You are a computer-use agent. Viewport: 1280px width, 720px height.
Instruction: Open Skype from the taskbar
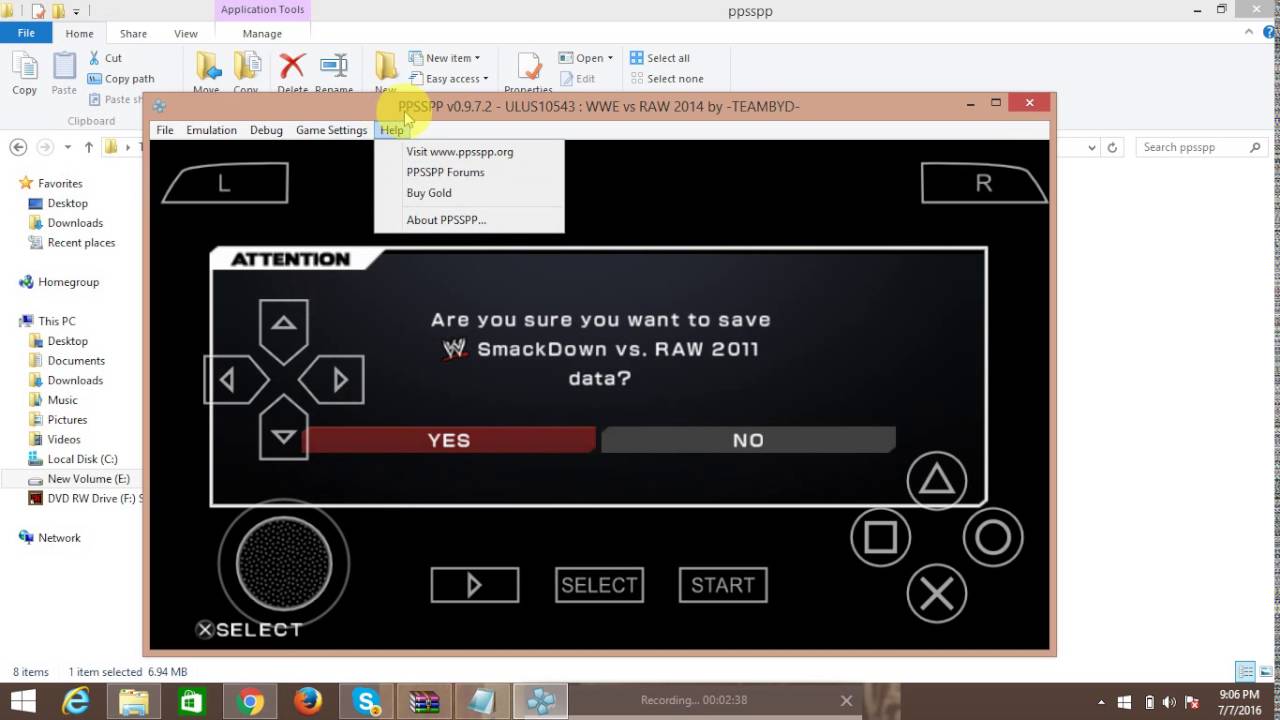(367, 702)
